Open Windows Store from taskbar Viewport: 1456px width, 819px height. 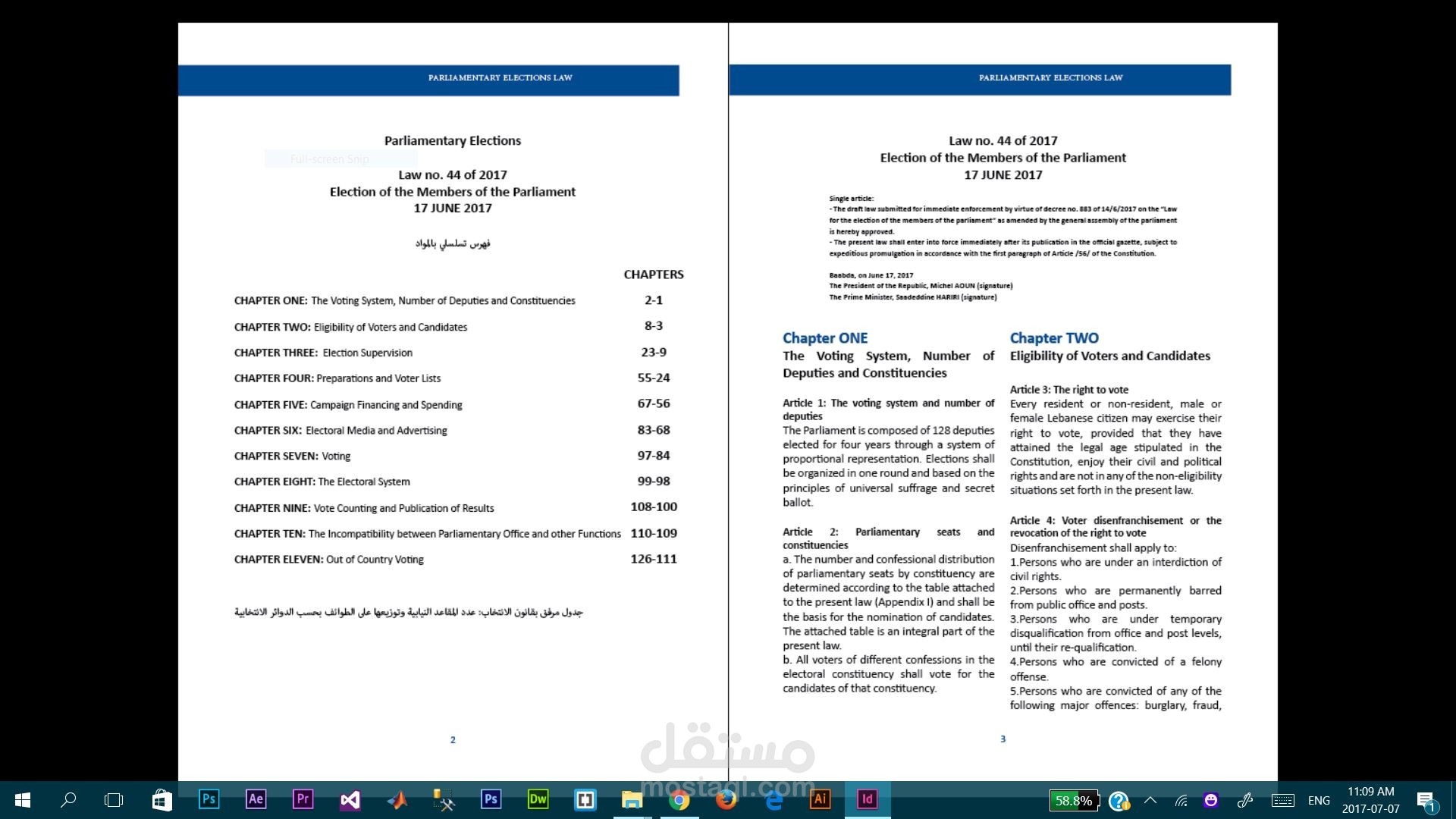pyautogui.click(x=162, y=799)
